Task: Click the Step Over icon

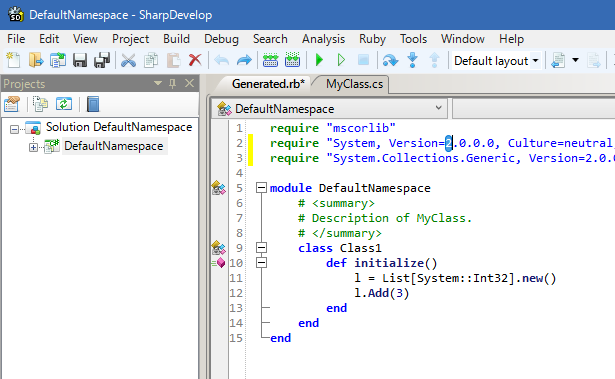Action: 390,61
